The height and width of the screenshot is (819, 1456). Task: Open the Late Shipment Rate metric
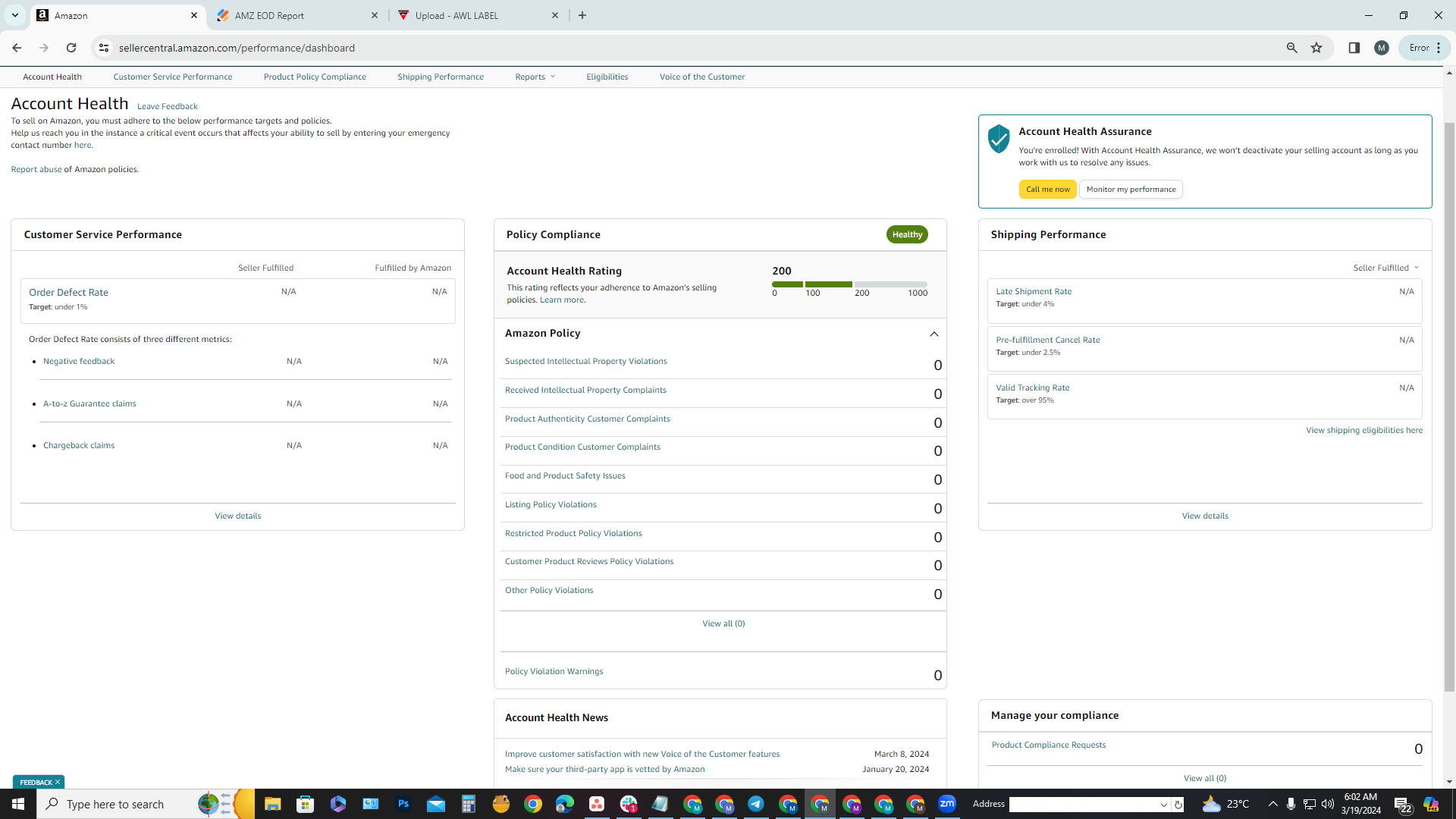(1034, 291)
